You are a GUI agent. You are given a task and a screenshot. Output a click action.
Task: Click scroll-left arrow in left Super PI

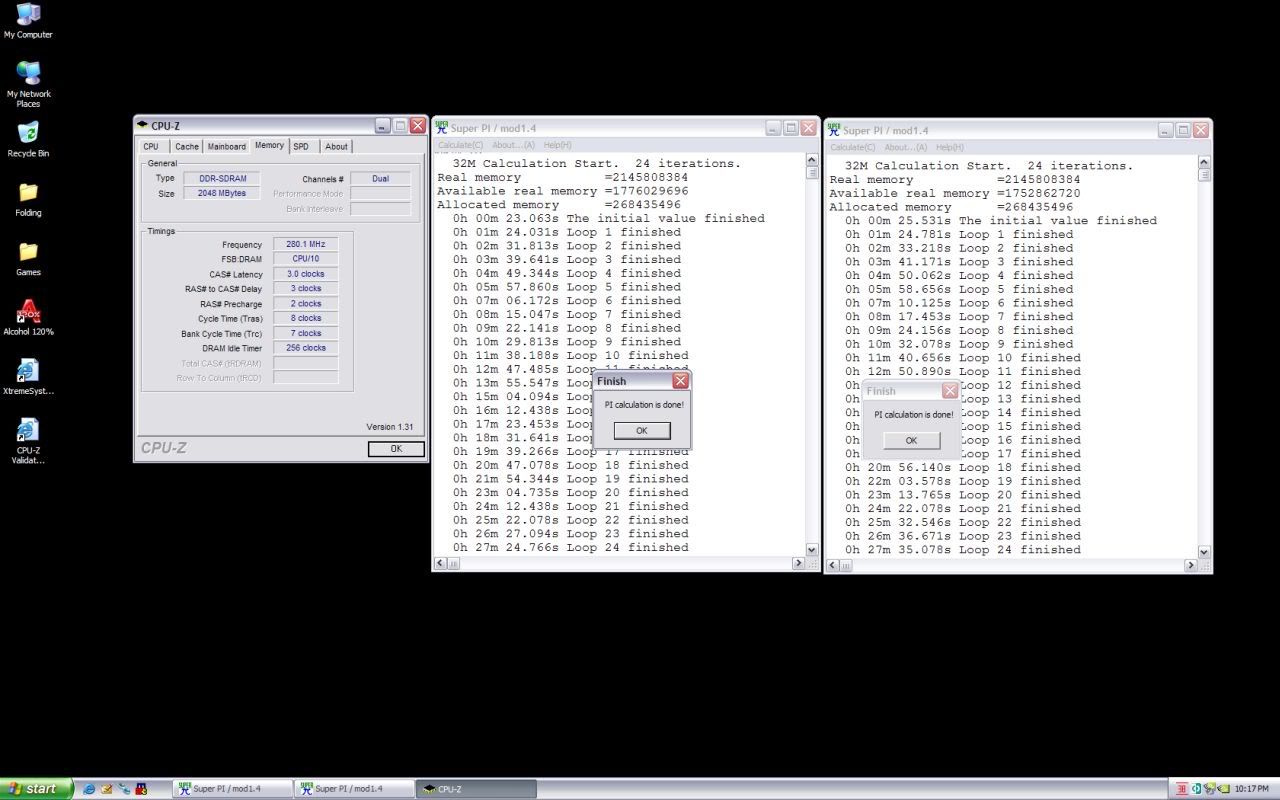(x=440, y=564)
